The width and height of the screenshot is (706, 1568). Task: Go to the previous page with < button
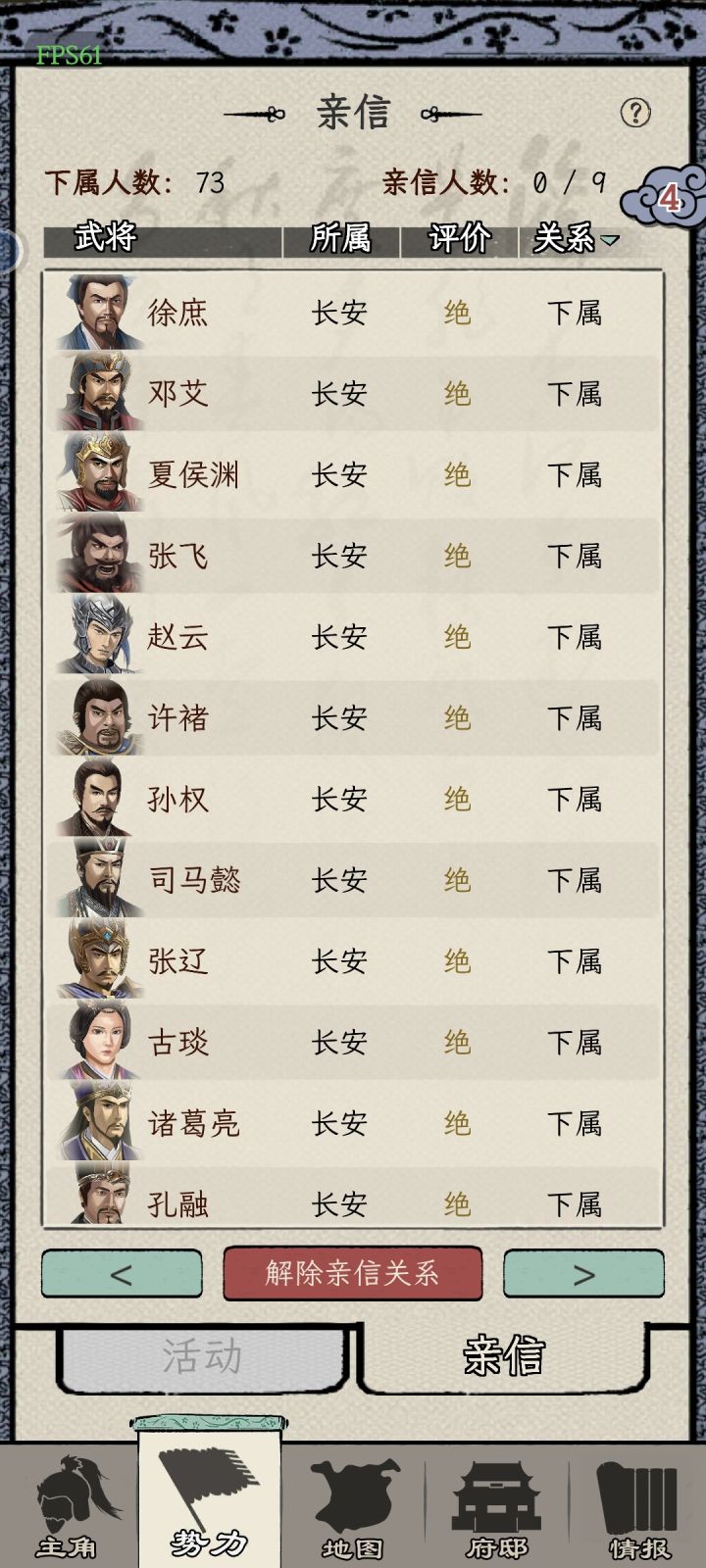pyautogui.click(x=122, y=1274)
